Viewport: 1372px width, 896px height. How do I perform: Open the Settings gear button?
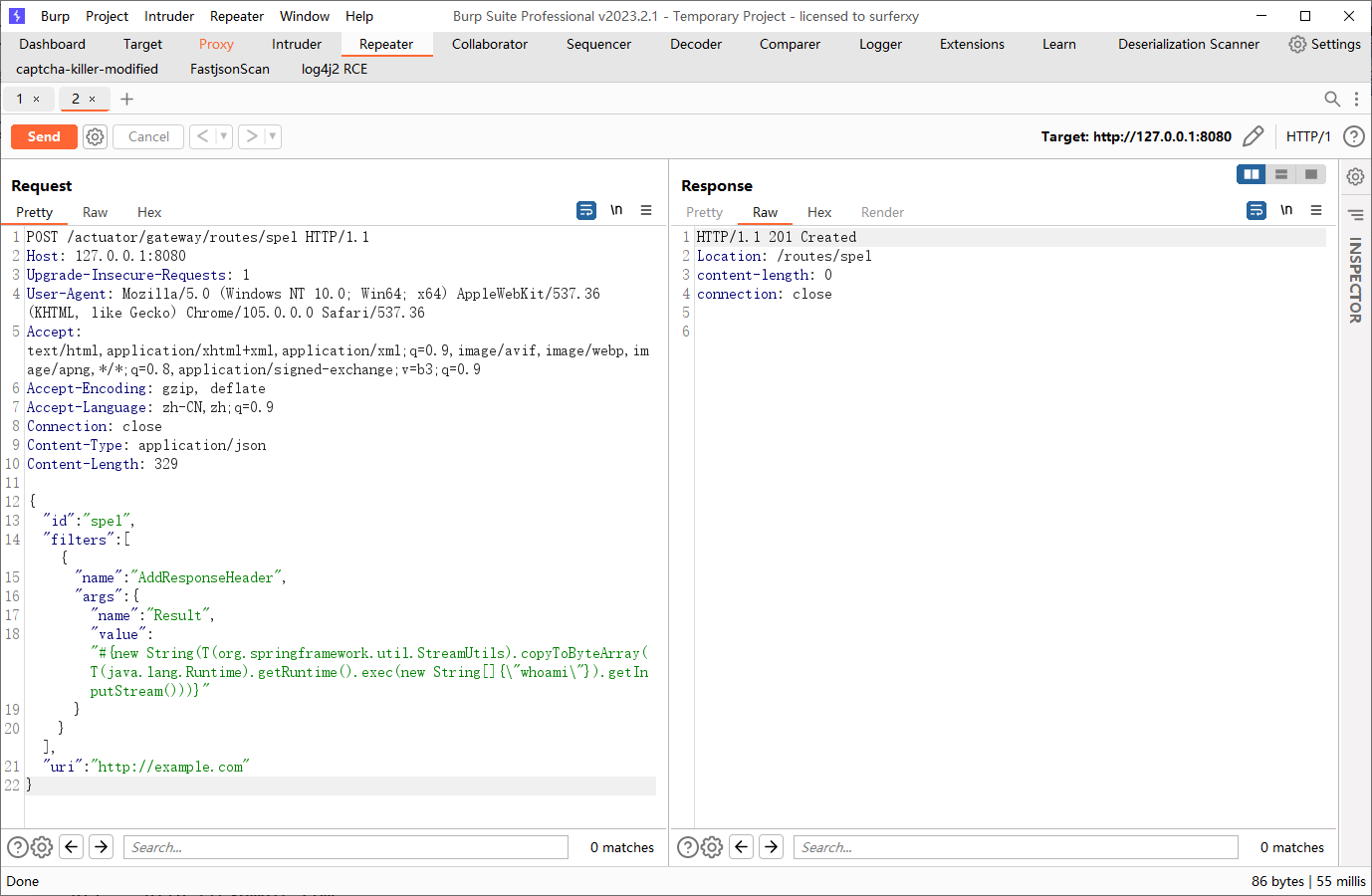(1324, 44)
